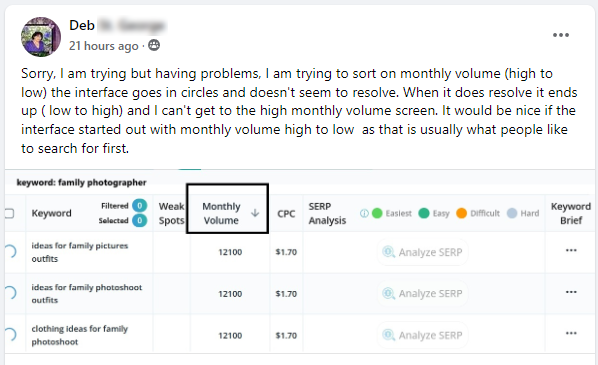The width and height of the screenshot is (598, 365).
Task: Select the ideas for family pictures row spinner
Action: click(x=10, y=251)
